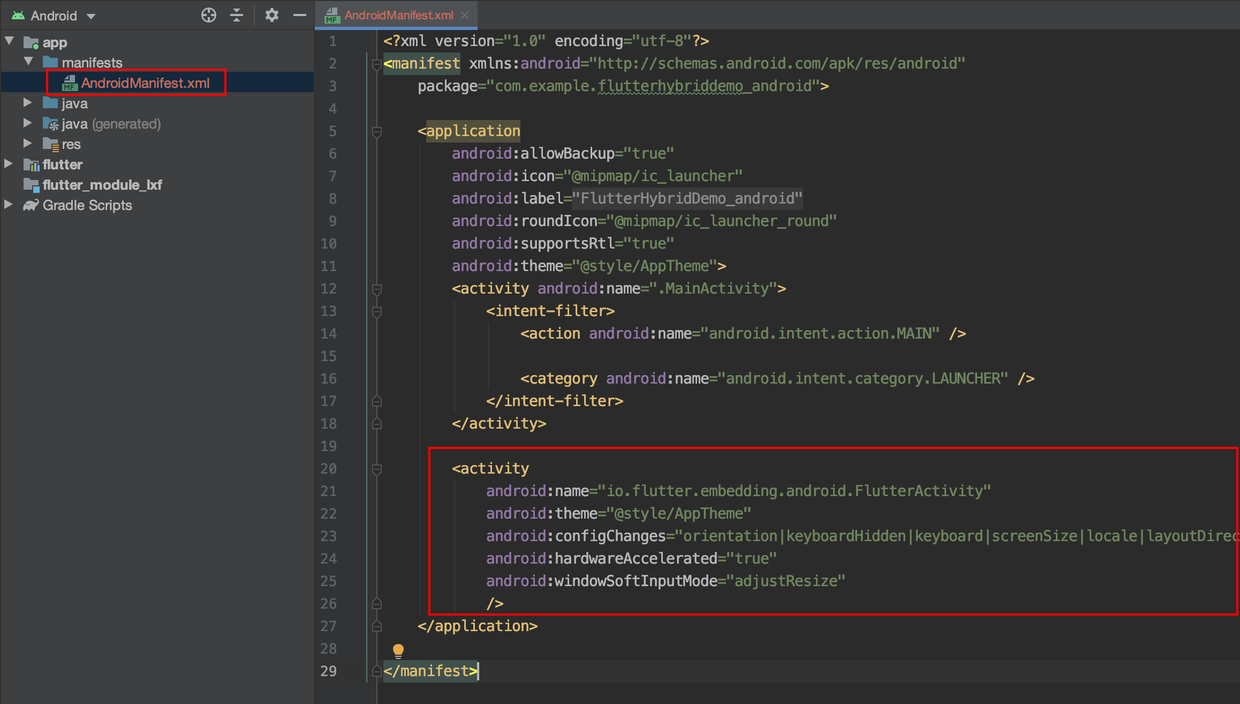The height and width of the screenshot is (704, 1240).
Task: Click the Collapse All icon in project panel
Action: [x=237, y=15]
